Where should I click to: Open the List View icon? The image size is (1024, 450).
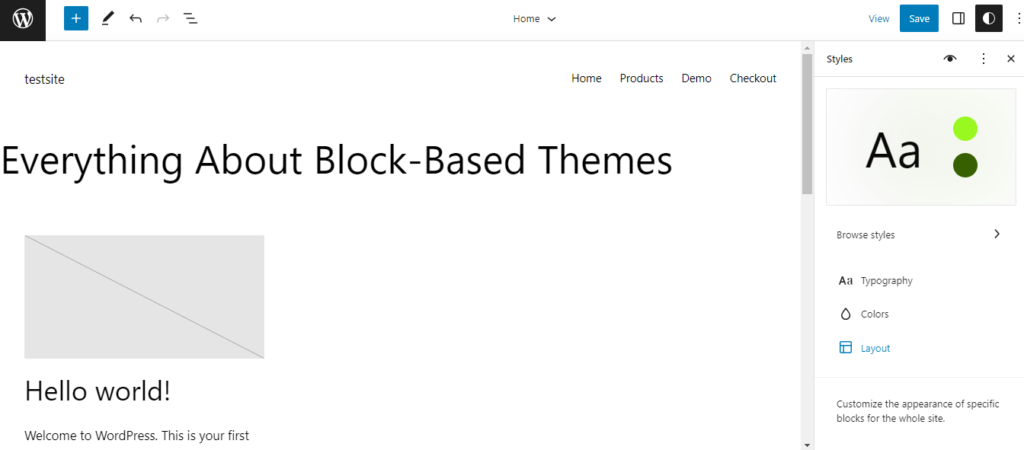tap(190, 19)
